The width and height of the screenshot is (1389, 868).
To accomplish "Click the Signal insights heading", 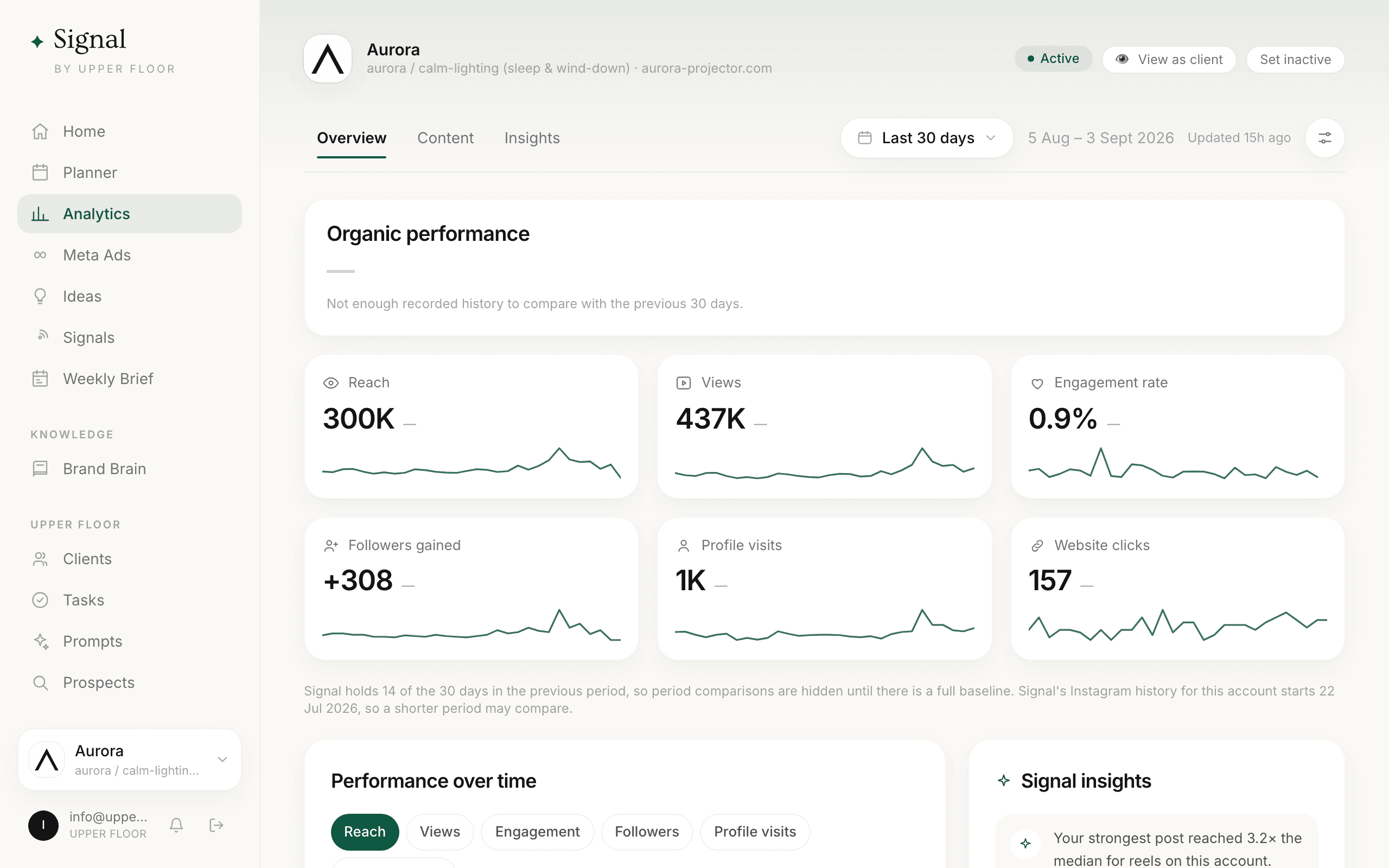I will 1086,781.
